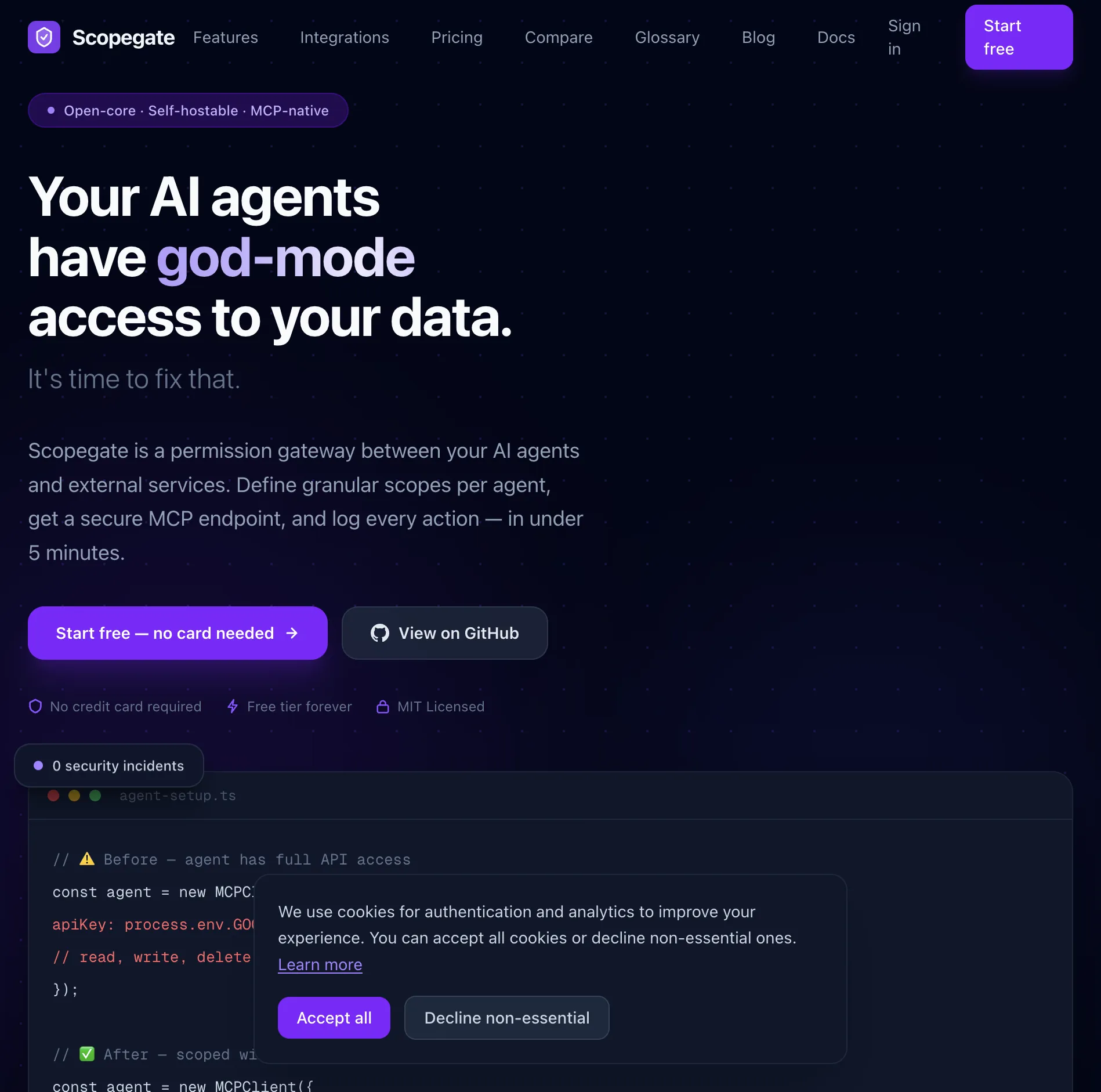Visit the Blog from the navbar

[x=758, y=37]
